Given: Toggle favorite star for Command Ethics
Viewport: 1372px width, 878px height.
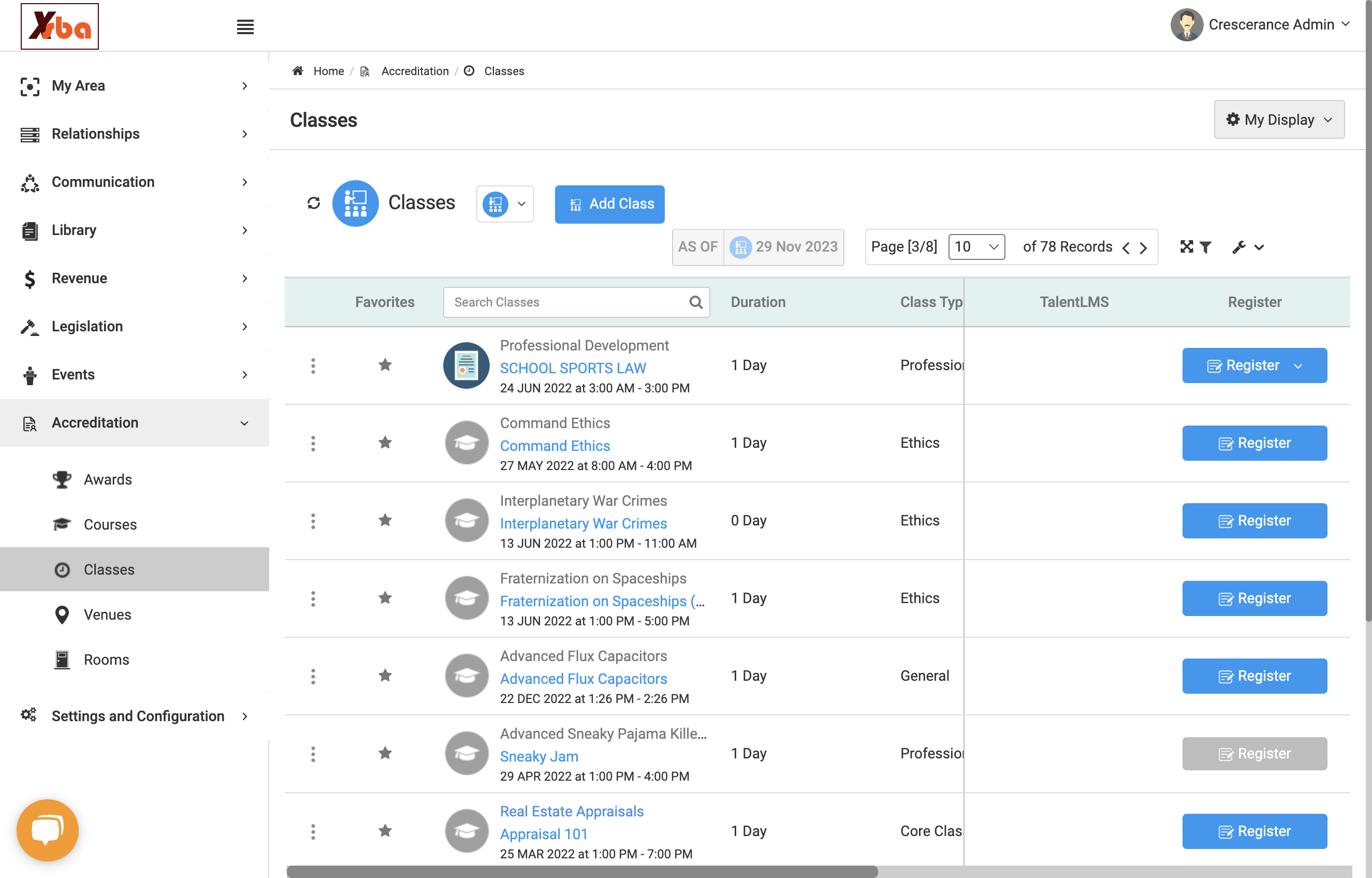Looking at the screenshot, I should pos(385,443).
